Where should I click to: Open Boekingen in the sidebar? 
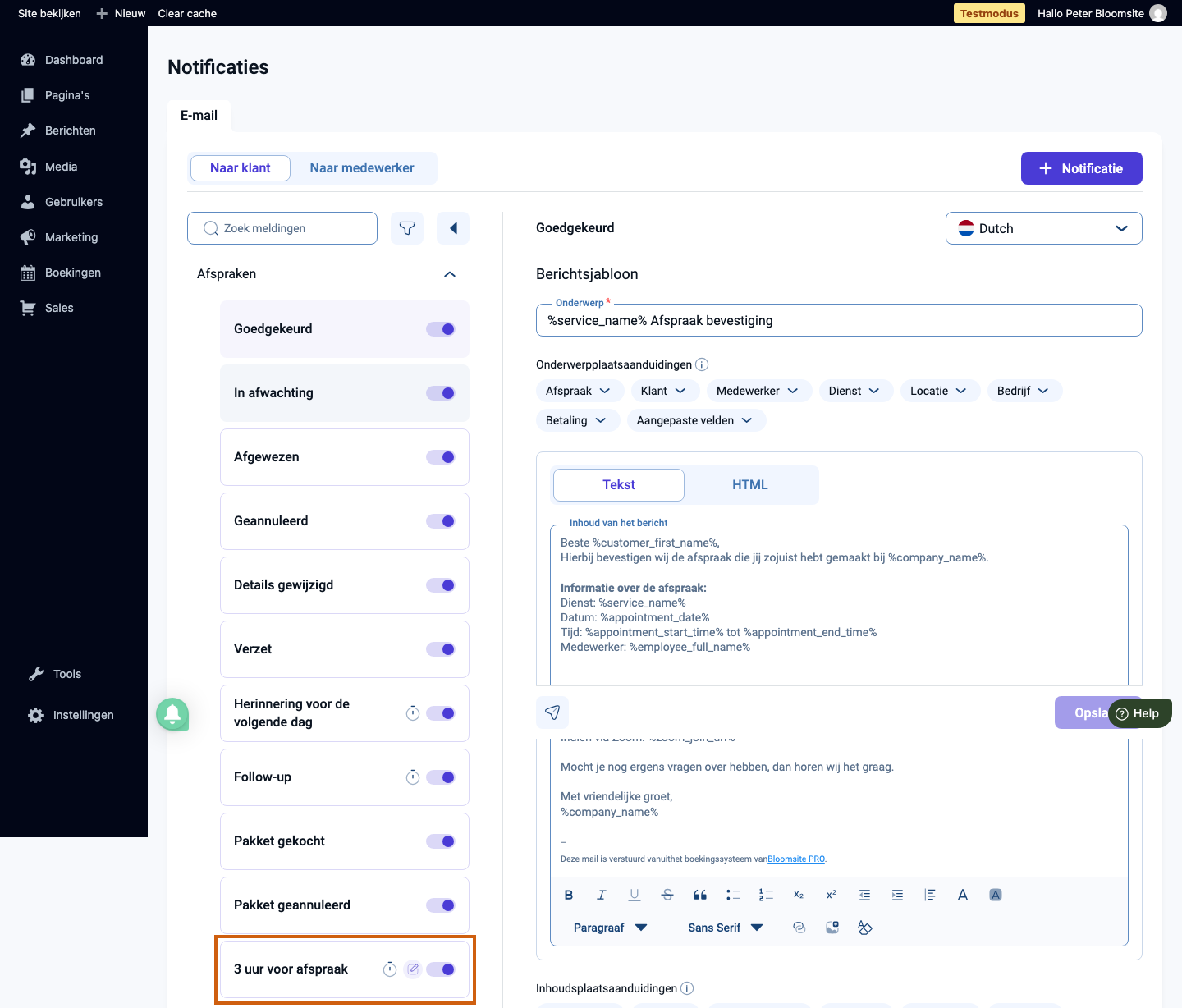pos(74,273)
